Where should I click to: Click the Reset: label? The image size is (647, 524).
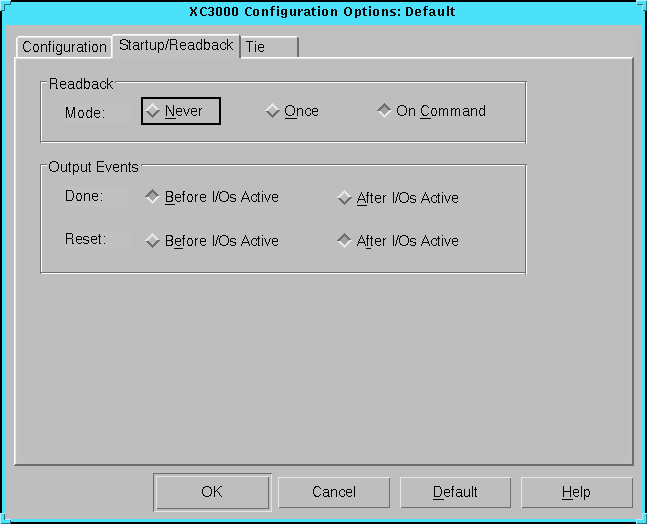point(85,240)
